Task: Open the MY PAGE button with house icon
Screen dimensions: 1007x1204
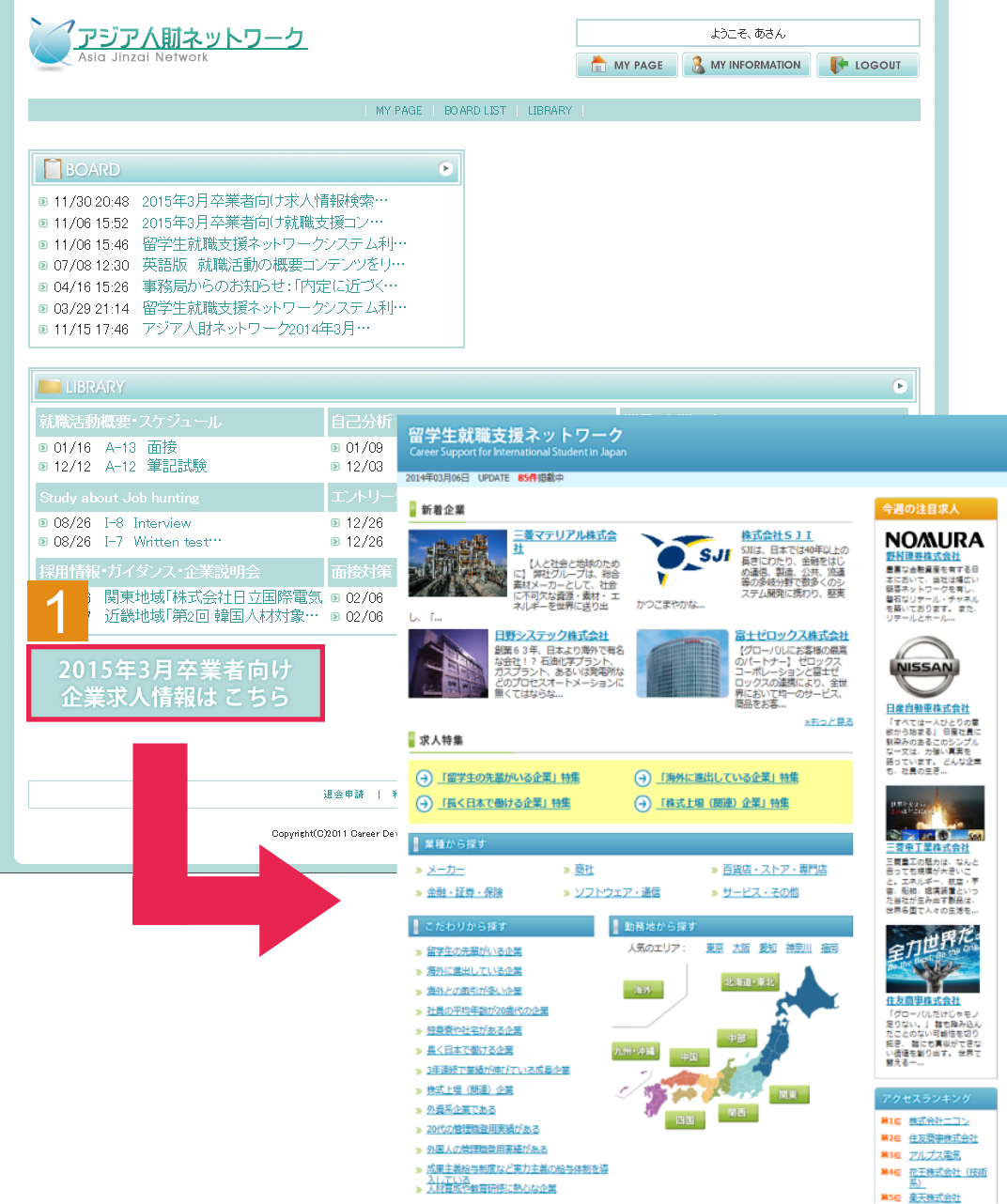Action: tap(627, 65)
